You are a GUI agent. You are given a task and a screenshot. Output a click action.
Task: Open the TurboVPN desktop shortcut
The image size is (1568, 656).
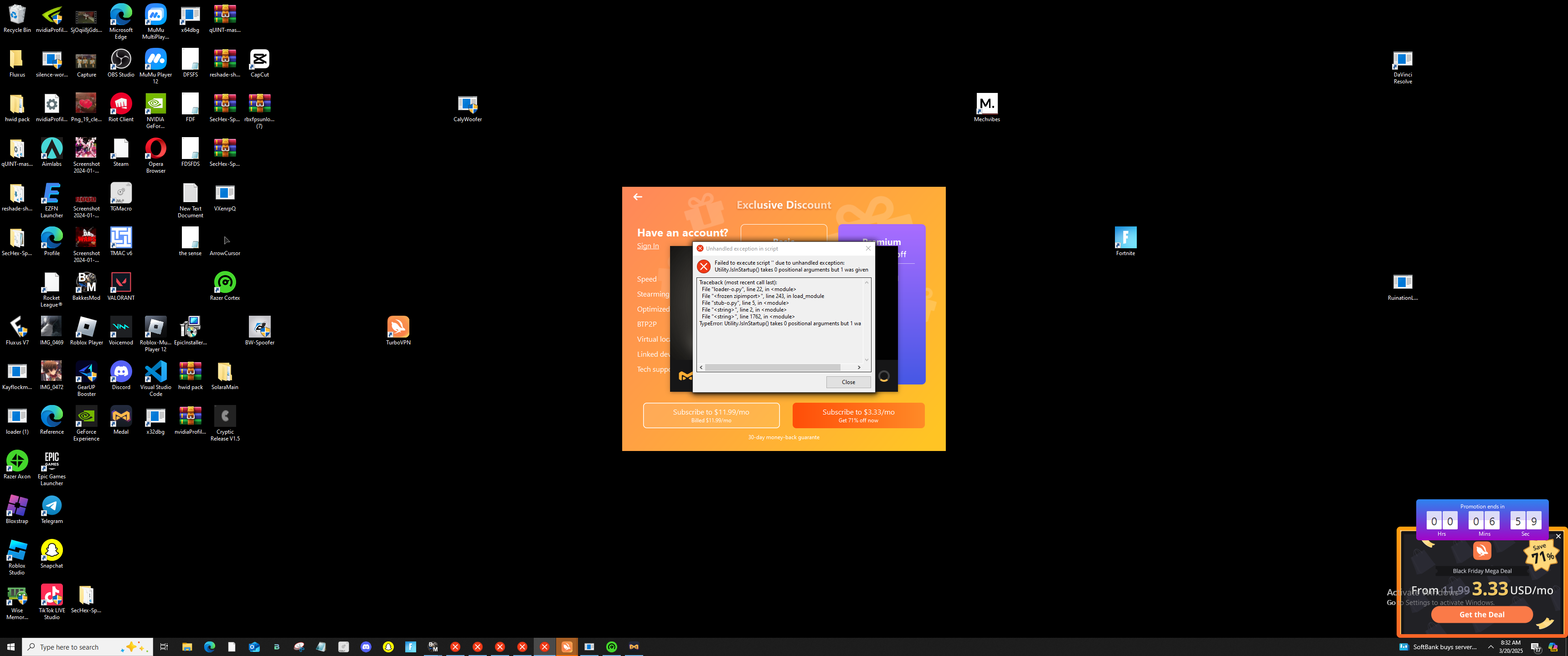point(398,328)
